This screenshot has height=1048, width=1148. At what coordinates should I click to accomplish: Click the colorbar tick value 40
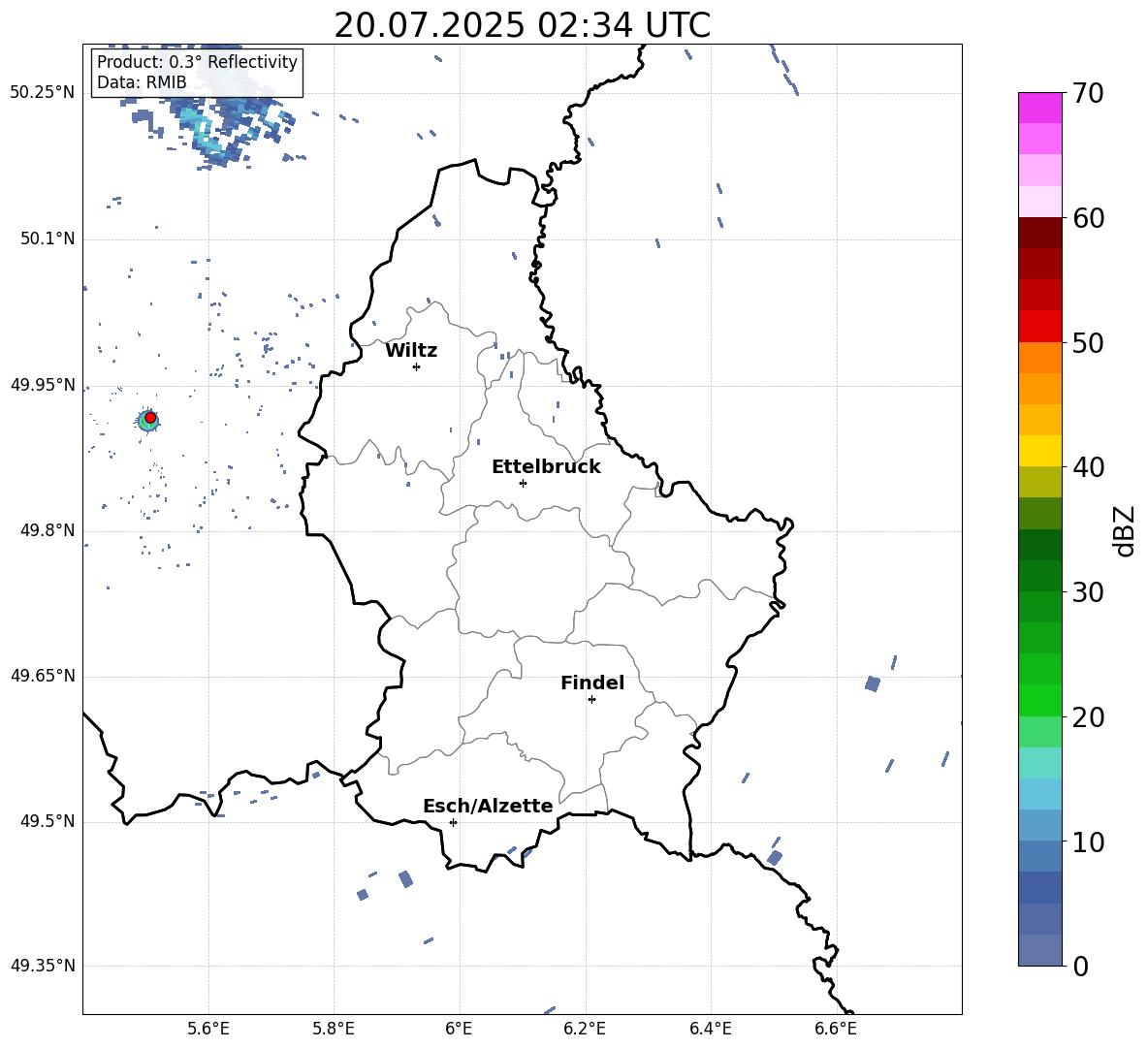(x=1088, y=467)
